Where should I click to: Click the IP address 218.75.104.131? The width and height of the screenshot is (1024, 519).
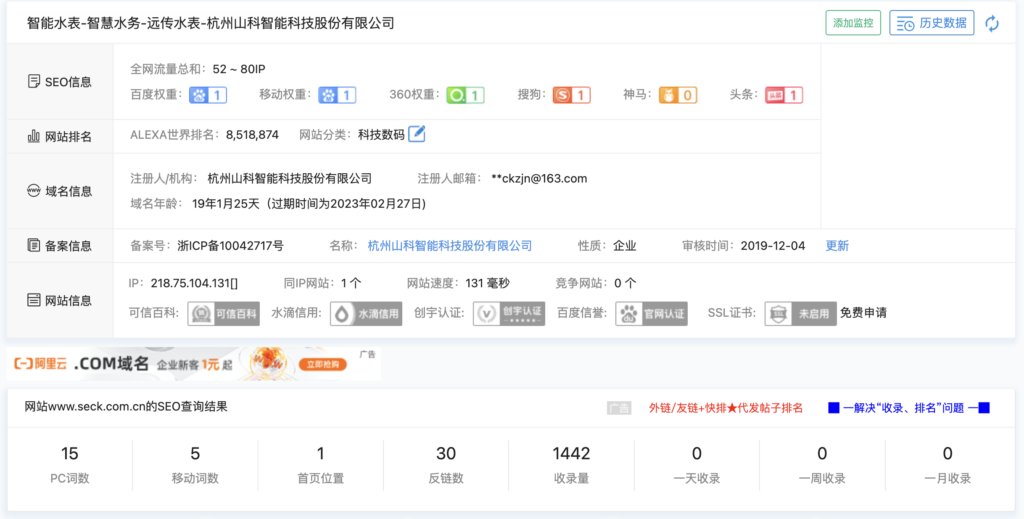point(194,283)
